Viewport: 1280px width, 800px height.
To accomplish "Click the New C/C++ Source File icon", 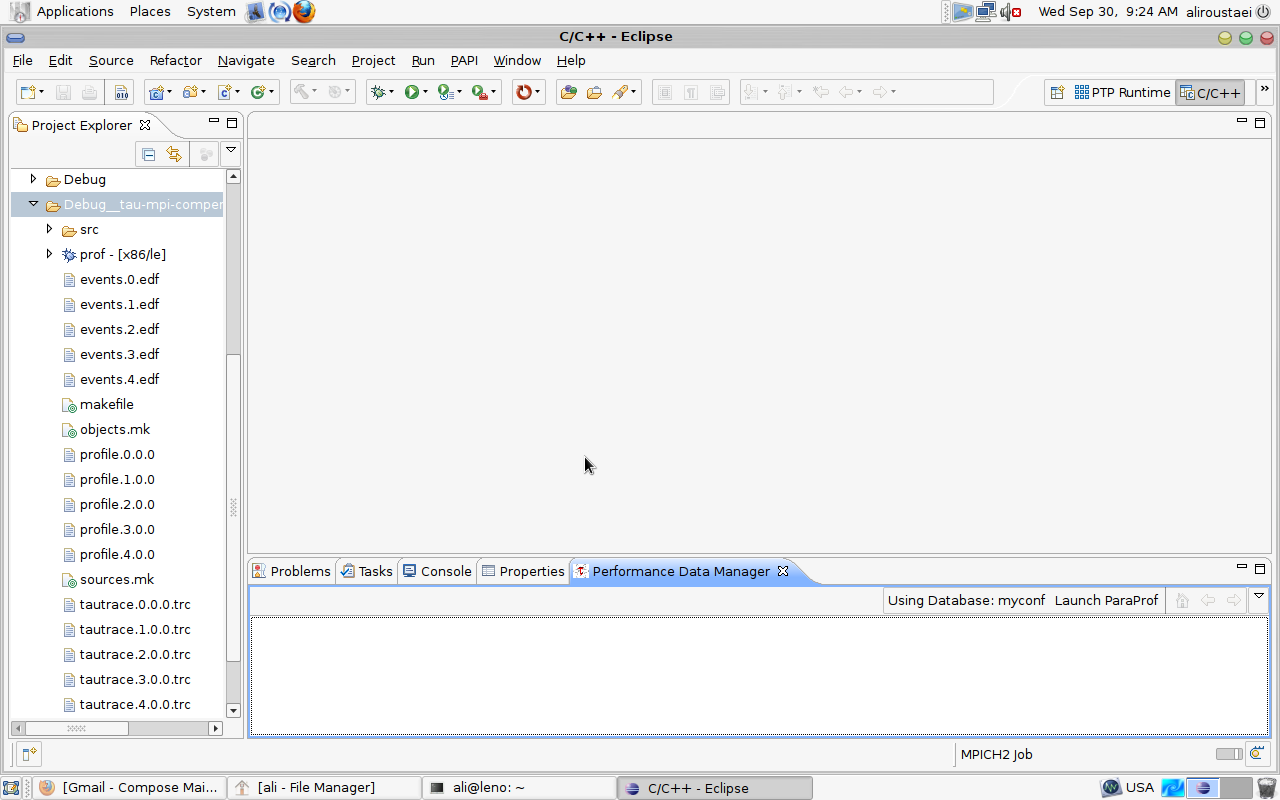I will [x=225, y=92].
